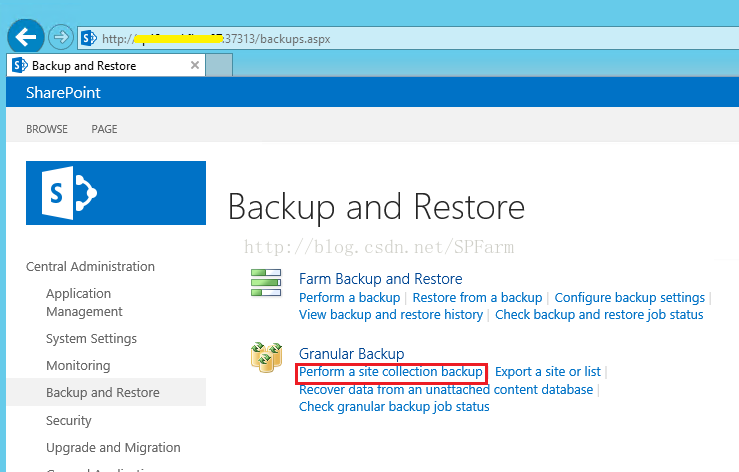Click Check backup and restore job status
The height and width of the screenshot is (472, 739).
(x=599, y=315)
